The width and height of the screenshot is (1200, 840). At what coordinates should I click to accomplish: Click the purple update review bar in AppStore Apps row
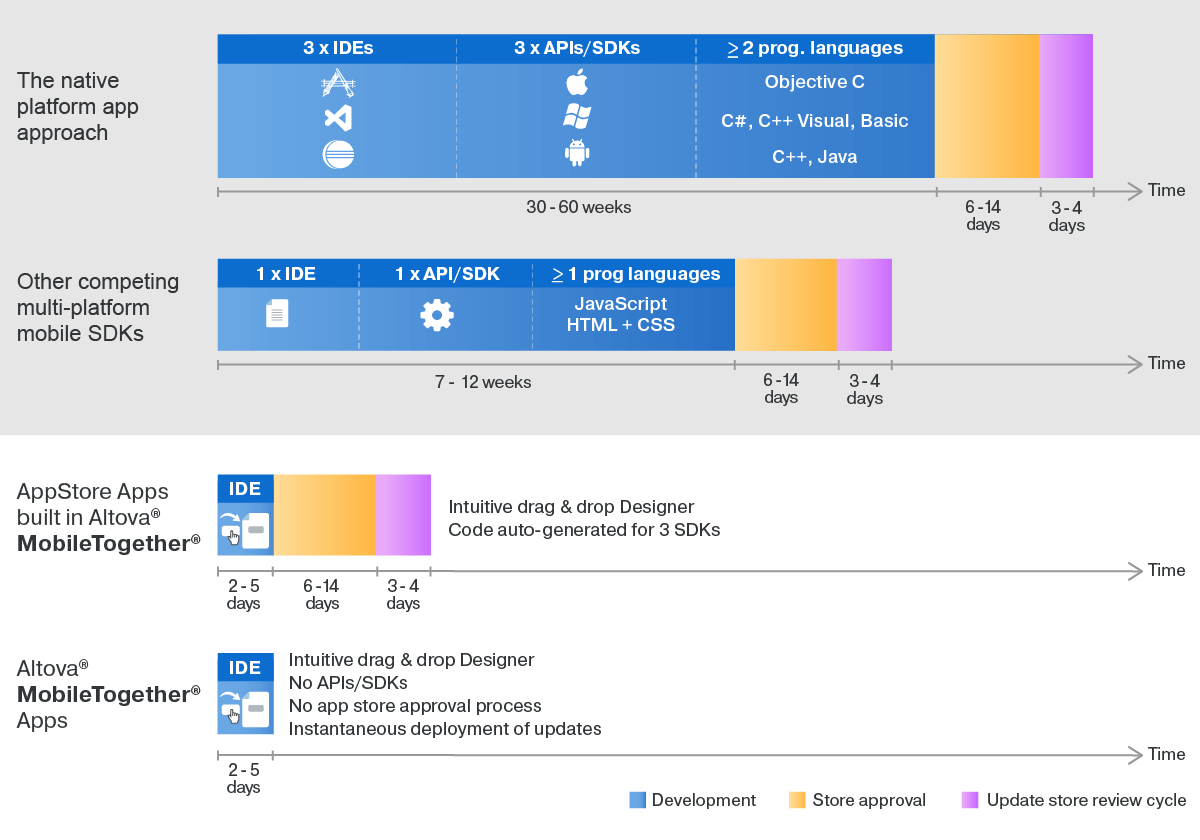point(403,515)
